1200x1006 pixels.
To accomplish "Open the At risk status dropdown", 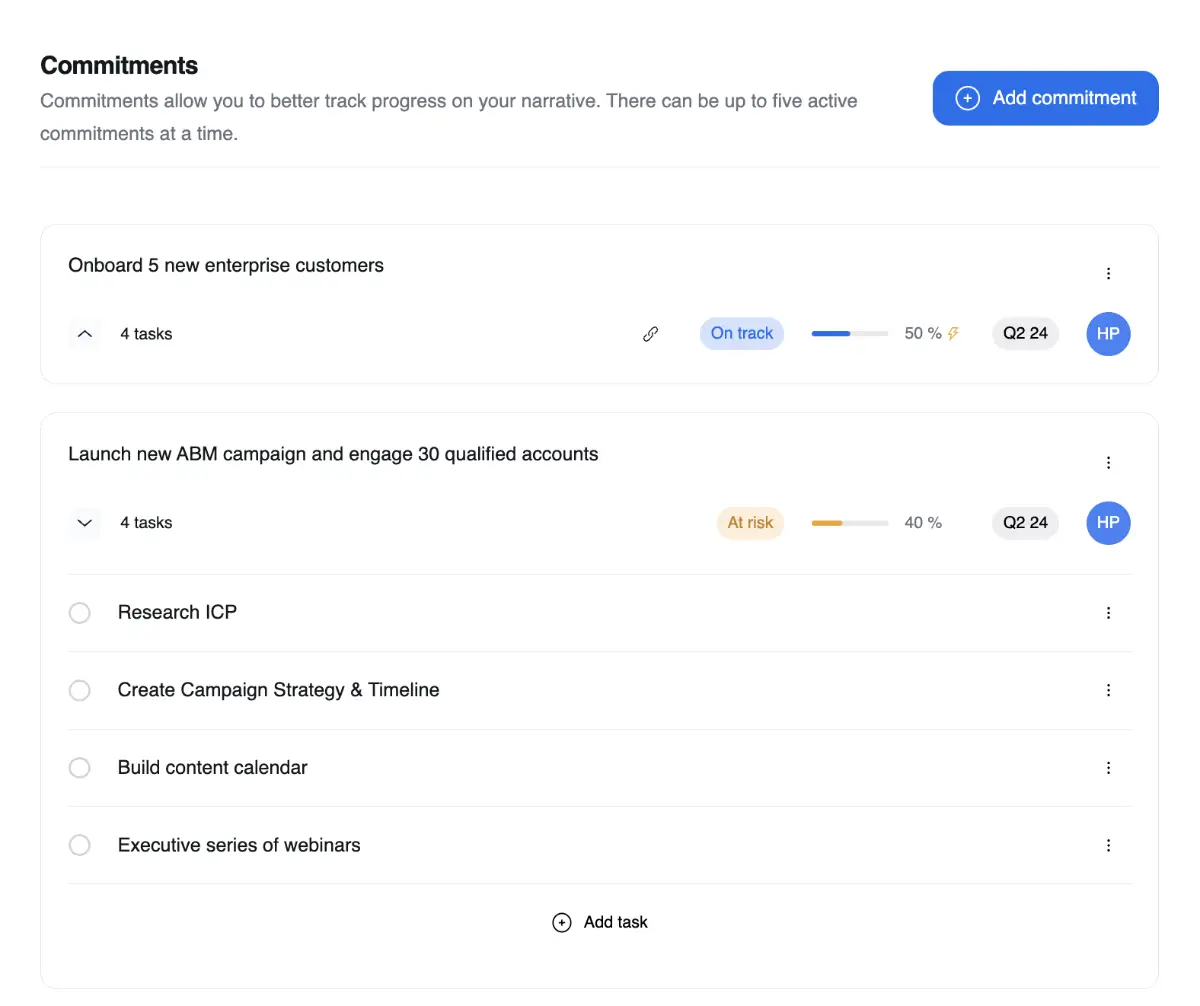I will pos(750,522).
